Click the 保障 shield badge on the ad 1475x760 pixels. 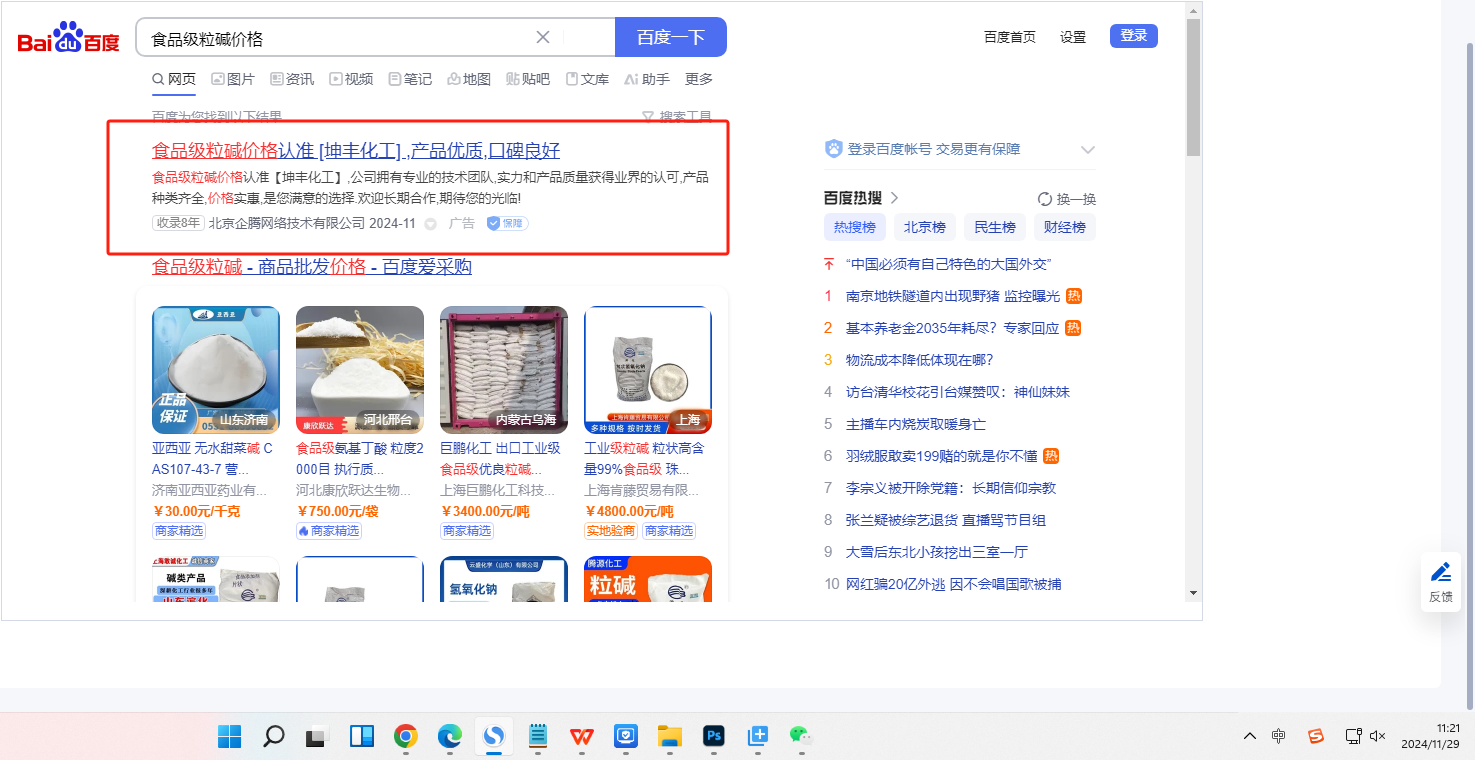tap(508, 224)
